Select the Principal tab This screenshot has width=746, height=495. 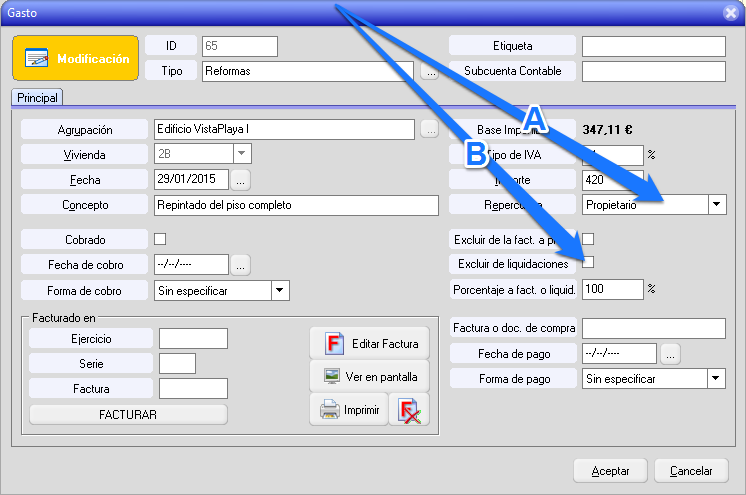point(37,97)
